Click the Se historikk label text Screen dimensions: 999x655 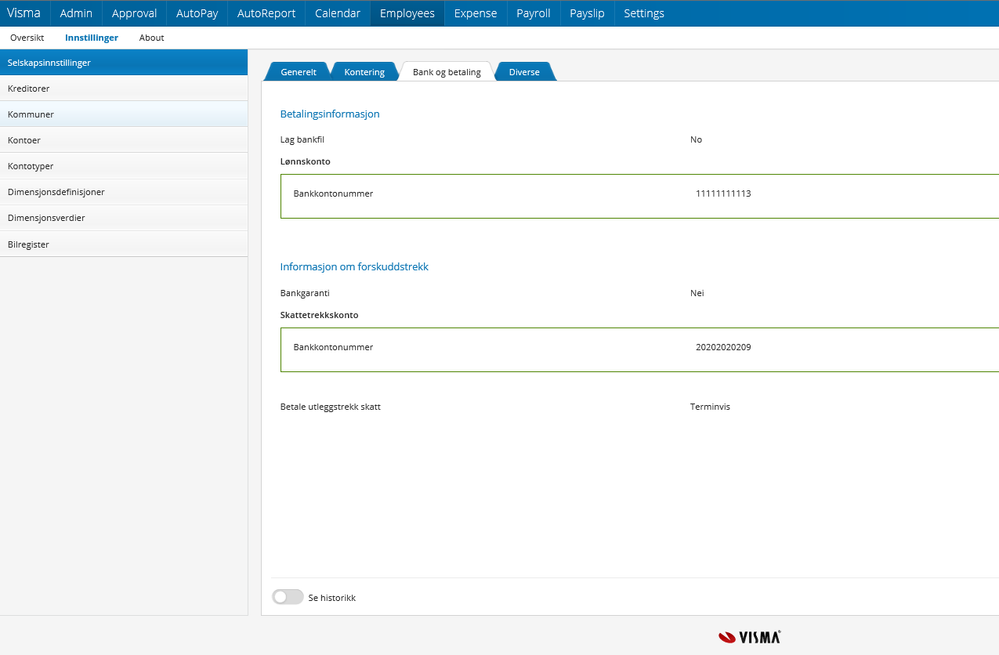pos(332,598)
